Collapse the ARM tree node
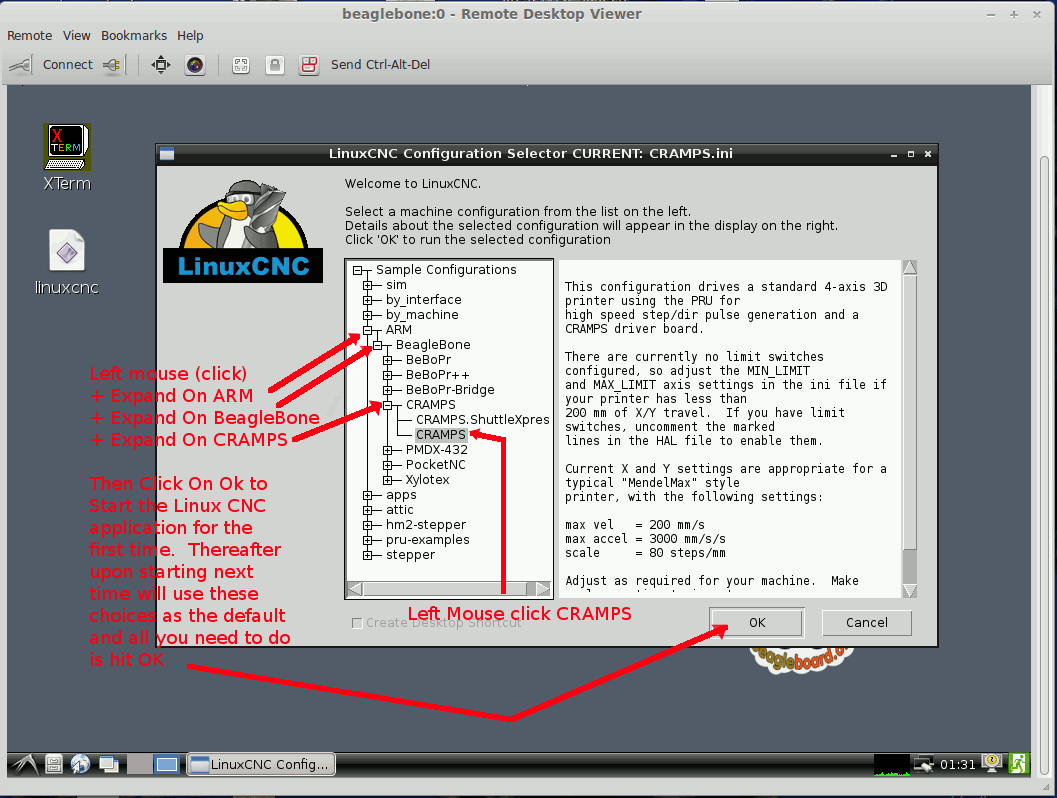The width and height of the screenshot is (1057, 798). coord(367,330)
